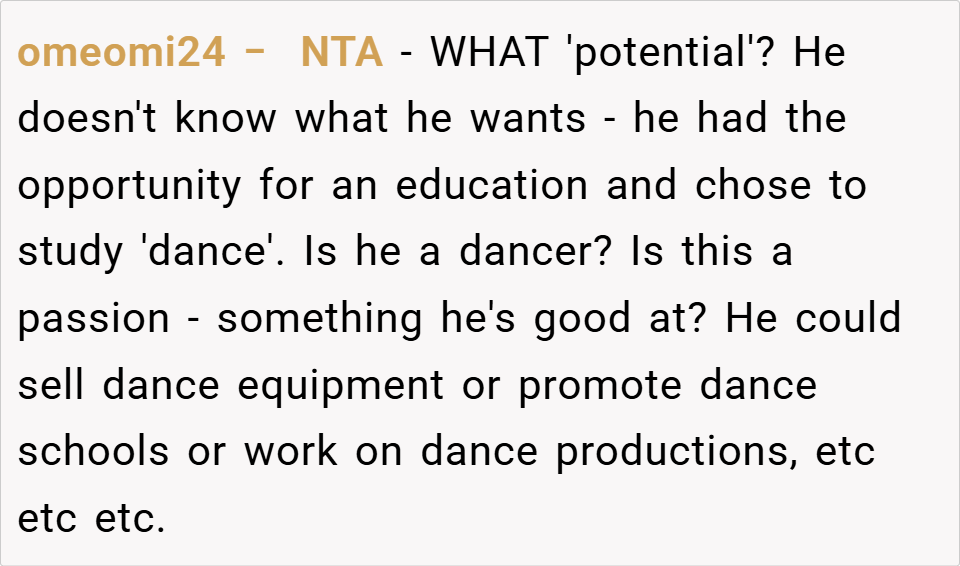
Task: Click the gold NTA verdict label
Action: pos(341,53)
